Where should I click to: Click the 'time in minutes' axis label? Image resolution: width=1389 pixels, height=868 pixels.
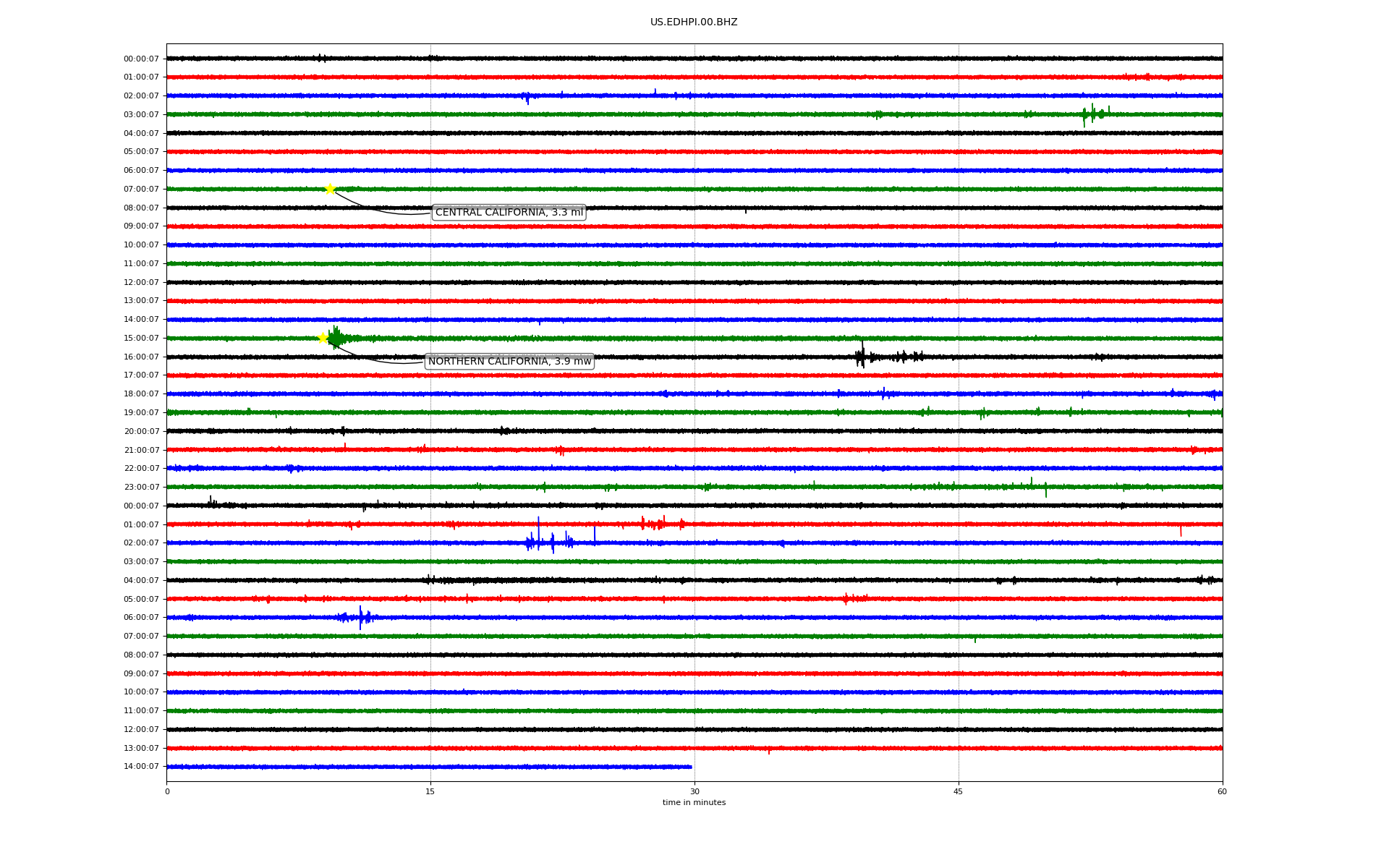pyautogui.click(x=694, y=803)
